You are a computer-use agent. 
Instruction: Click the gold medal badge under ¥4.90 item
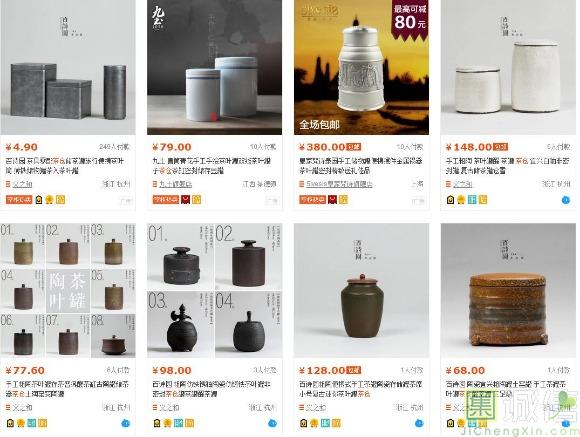pos(50,200)
